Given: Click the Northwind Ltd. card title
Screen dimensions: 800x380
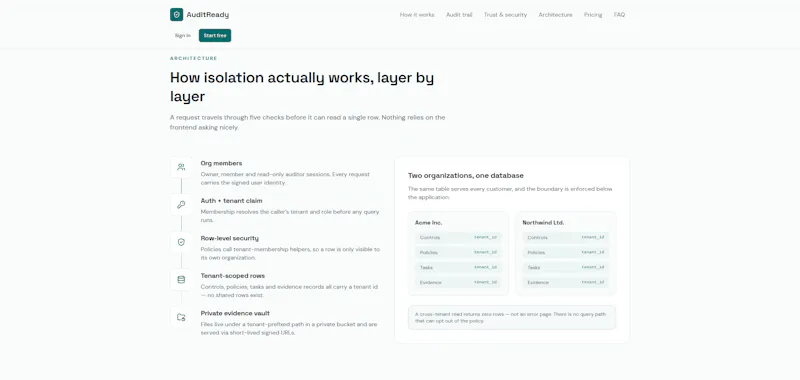Looking at the screenshot, I should click(x=543, y=223).
